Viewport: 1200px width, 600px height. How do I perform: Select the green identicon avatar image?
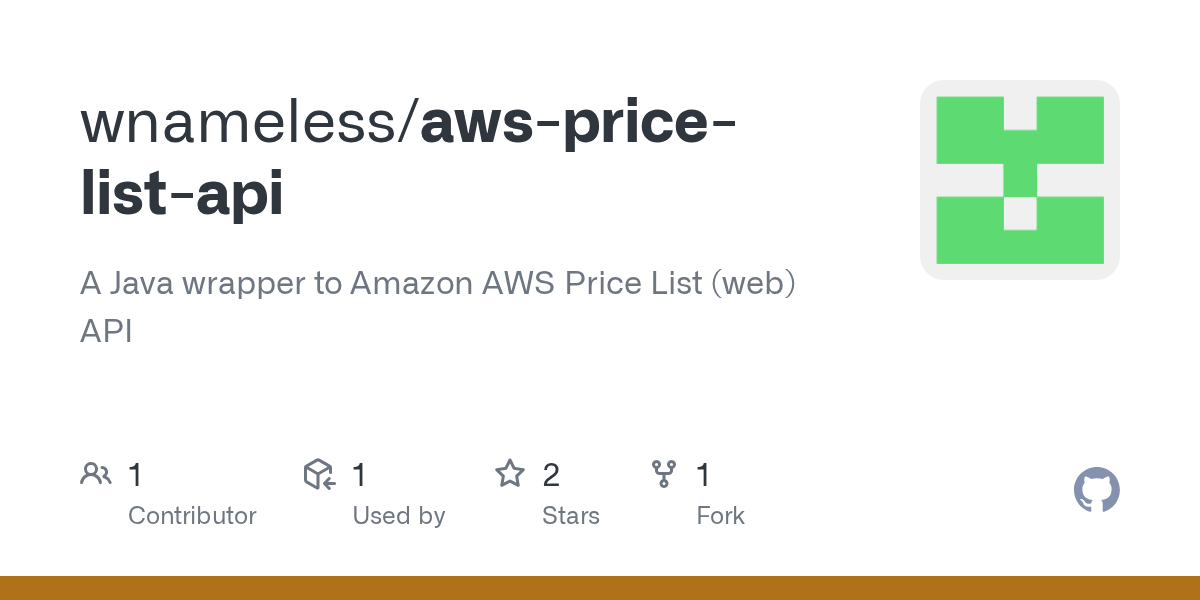click(x=1019, y=180)
